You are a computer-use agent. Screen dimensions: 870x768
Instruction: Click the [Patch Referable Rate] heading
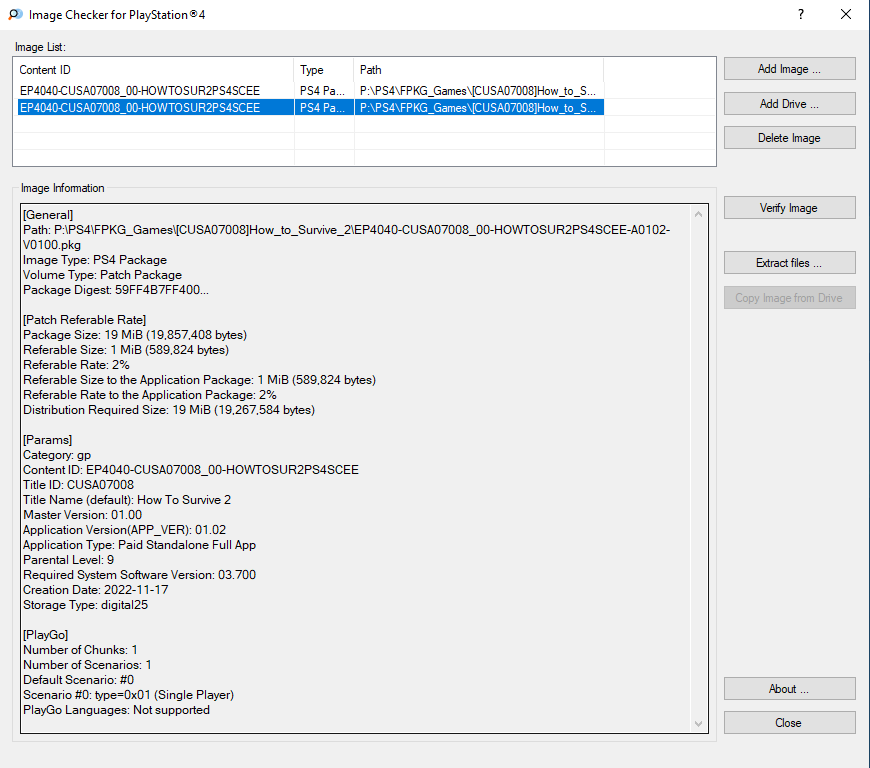click(85, 320)
